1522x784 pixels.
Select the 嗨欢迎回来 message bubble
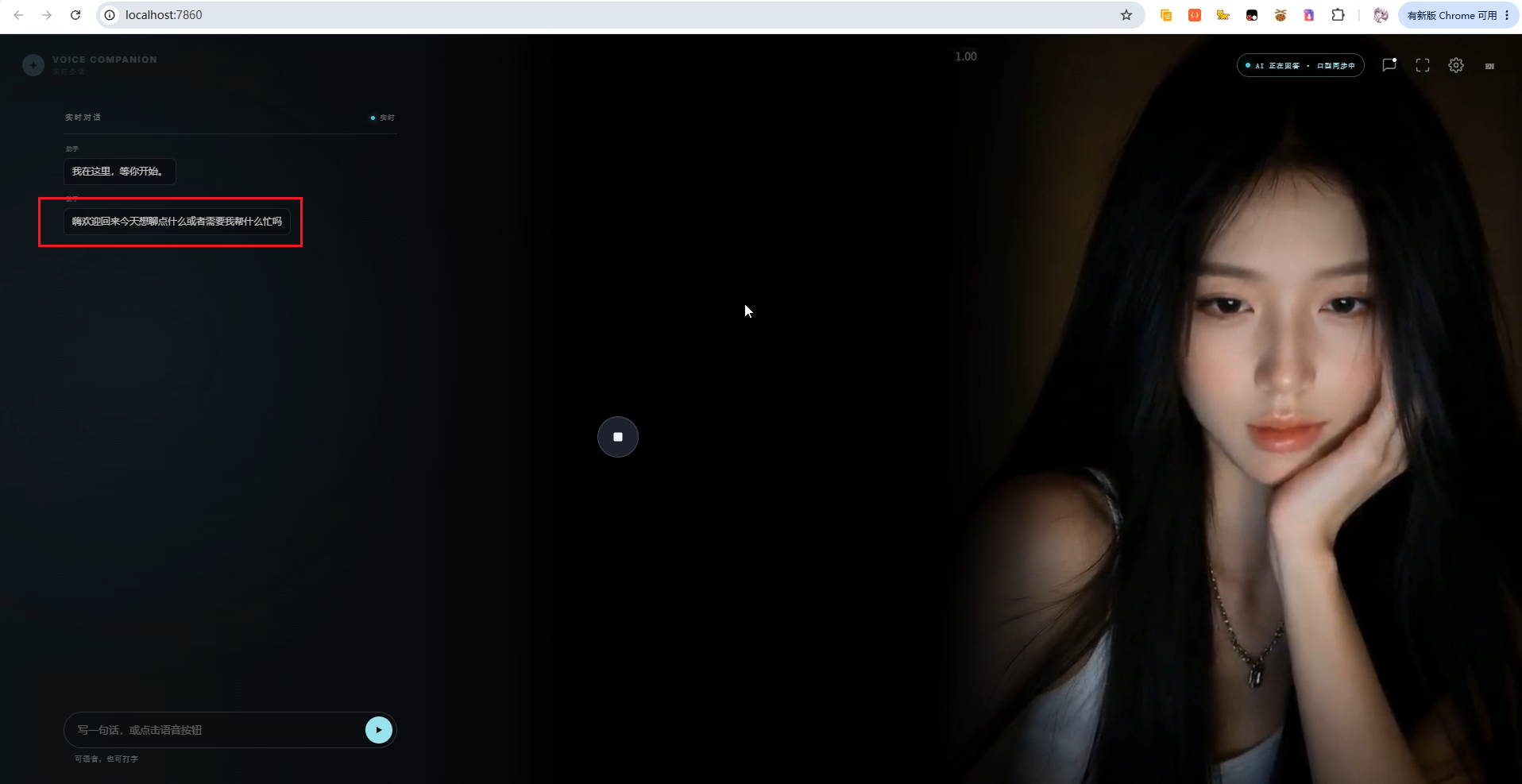point(177,222)
